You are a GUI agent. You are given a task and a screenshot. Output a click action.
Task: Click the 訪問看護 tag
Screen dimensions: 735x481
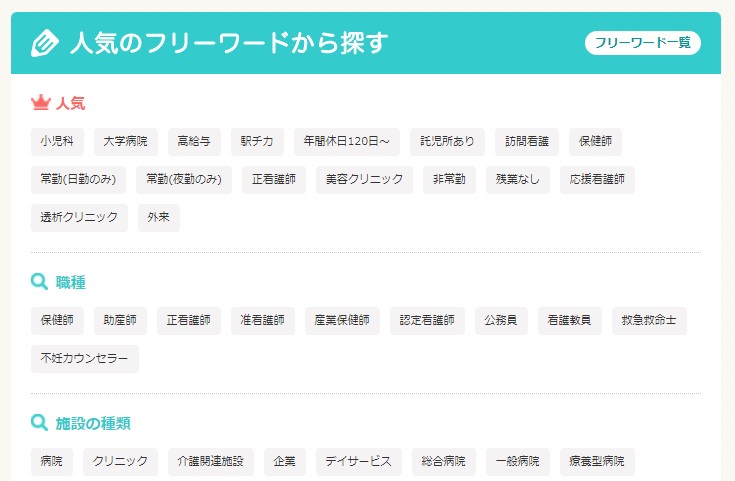click(x=527, y=141)
